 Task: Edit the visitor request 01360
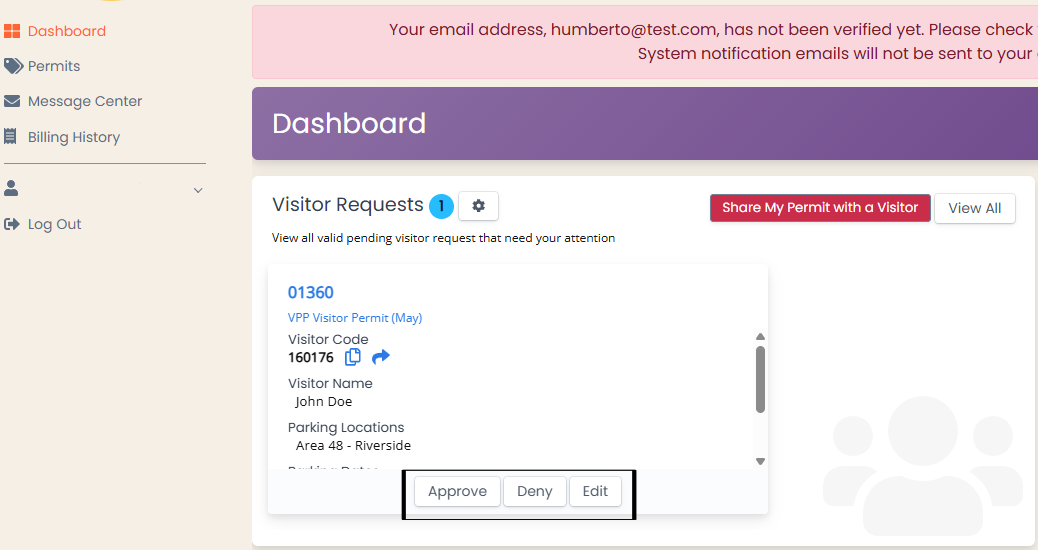point(595,491)
